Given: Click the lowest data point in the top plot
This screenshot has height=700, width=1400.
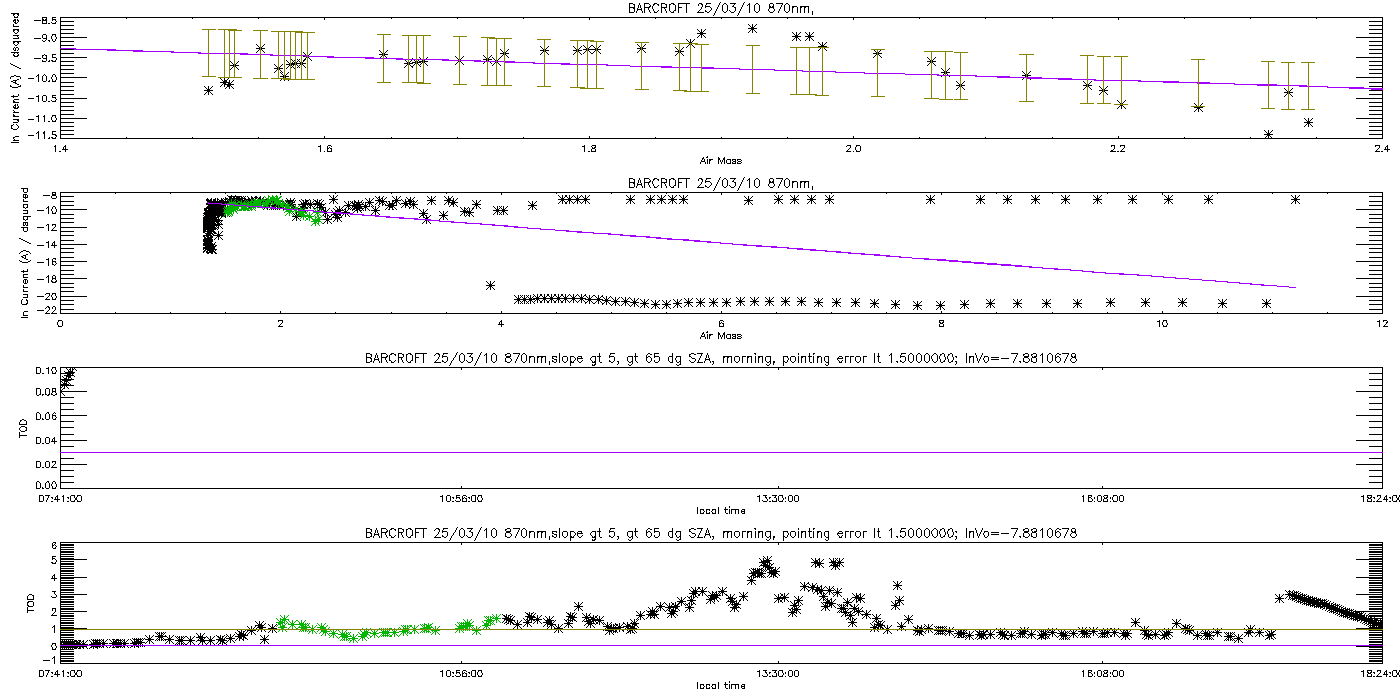Looking at the screenshot, I should coord(1268,134).
